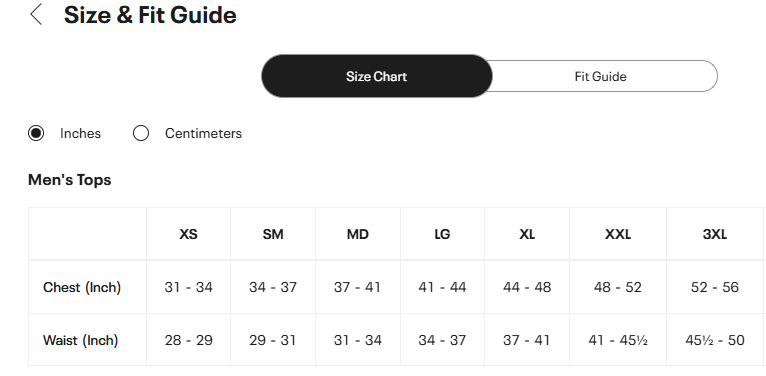Click the Chest (Inch) row label
The height and width of the screenshot is (376, 766).
(x=82, y=287)
